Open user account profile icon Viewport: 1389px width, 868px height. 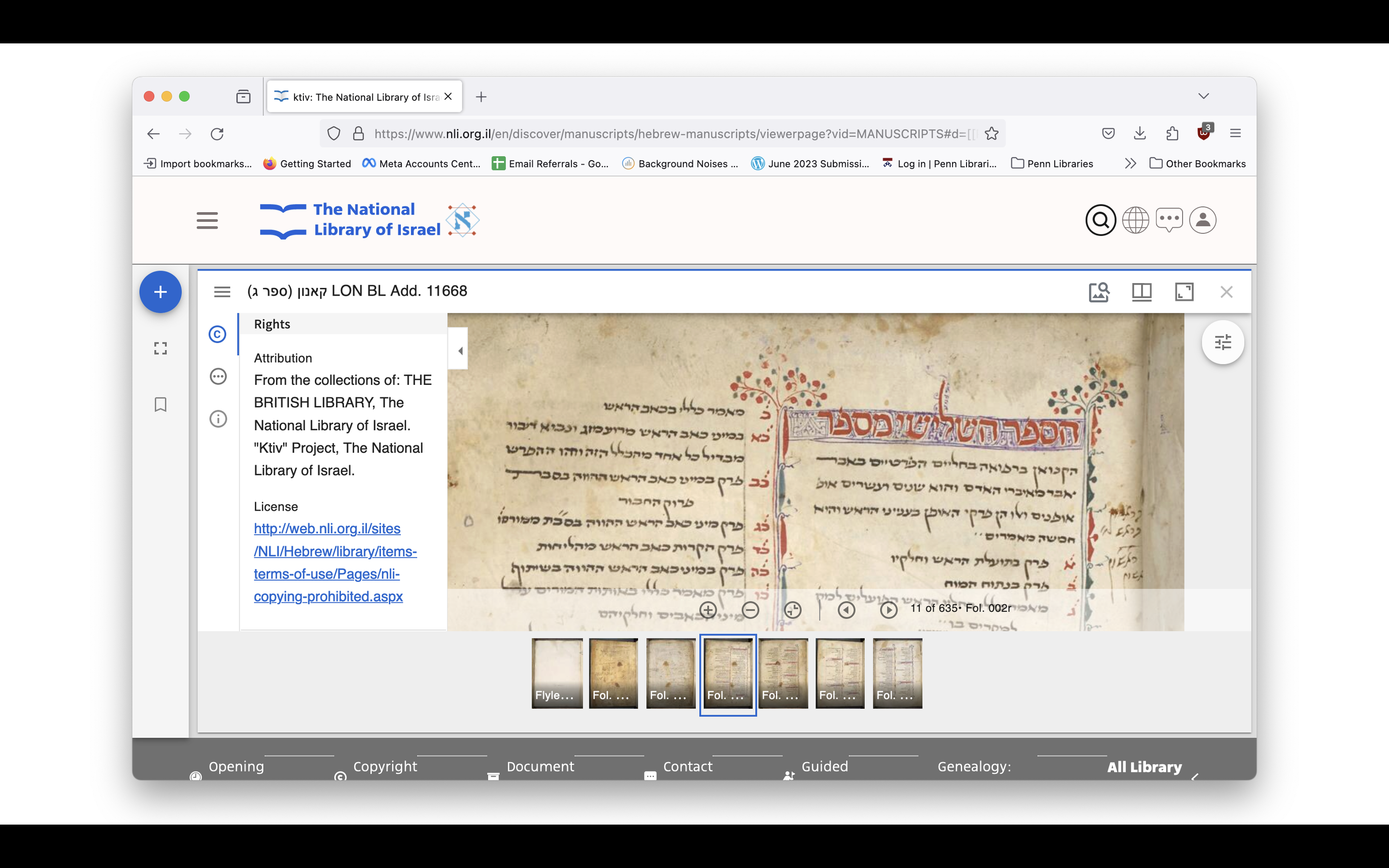(1203, 220)
